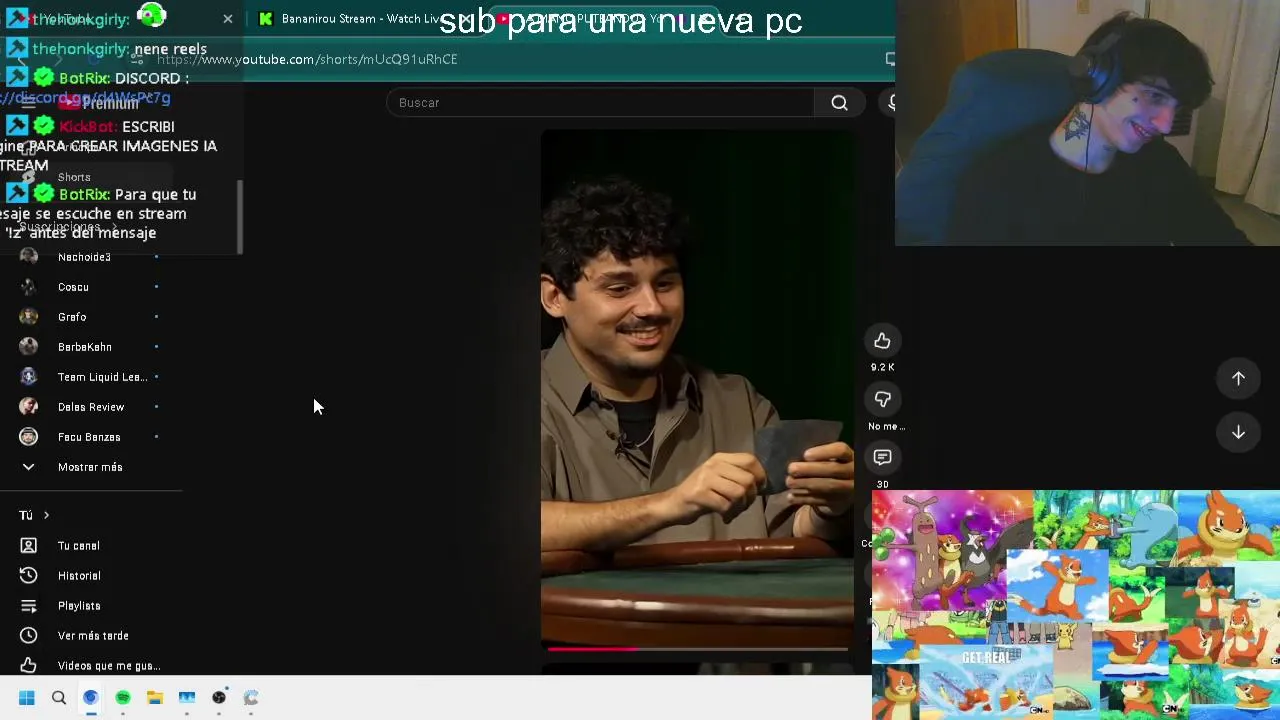Click the Facu Banzas channel avatar

coord(28,437)
